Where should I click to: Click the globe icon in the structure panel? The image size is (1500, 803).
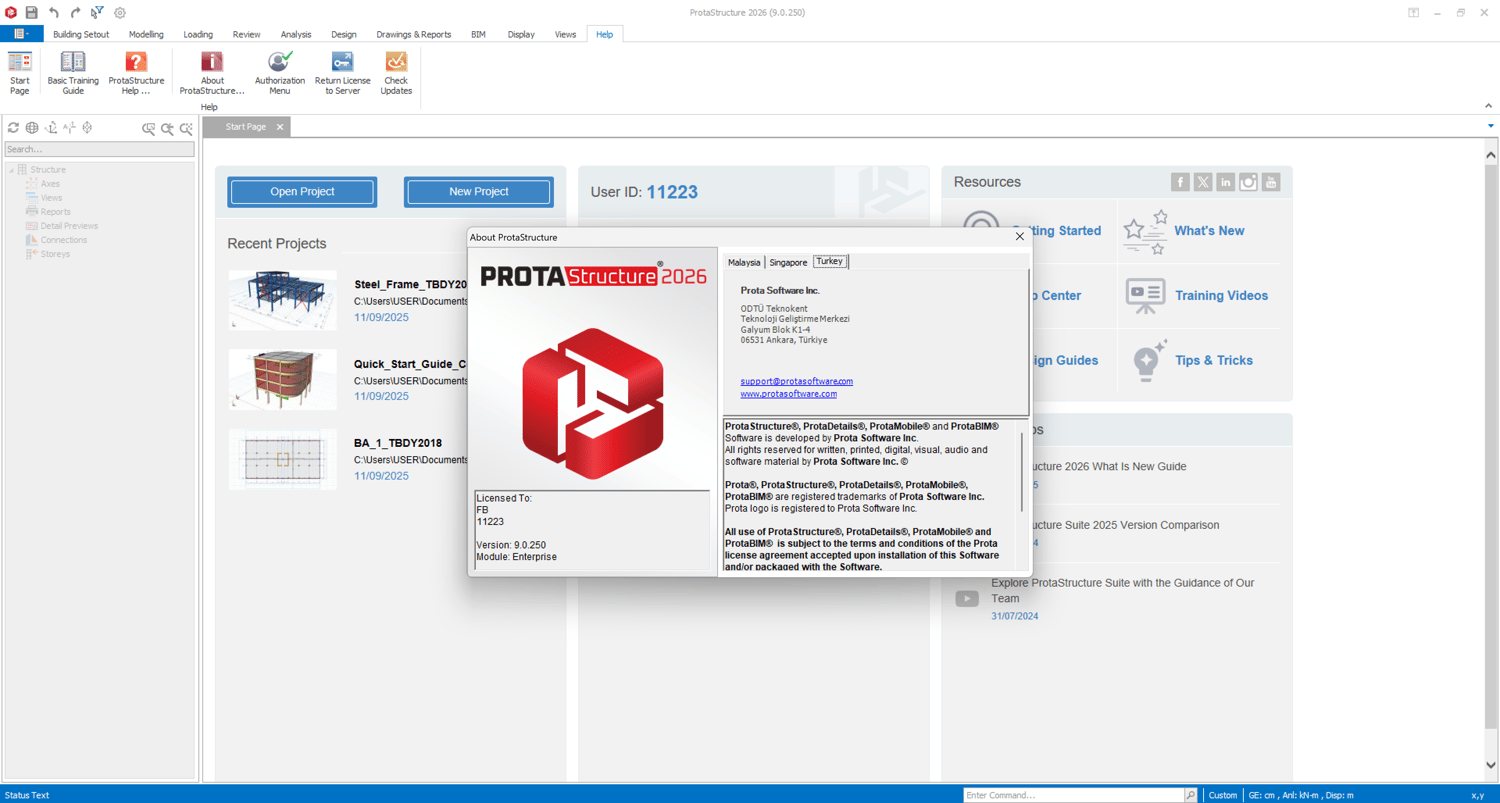point(32,128)
